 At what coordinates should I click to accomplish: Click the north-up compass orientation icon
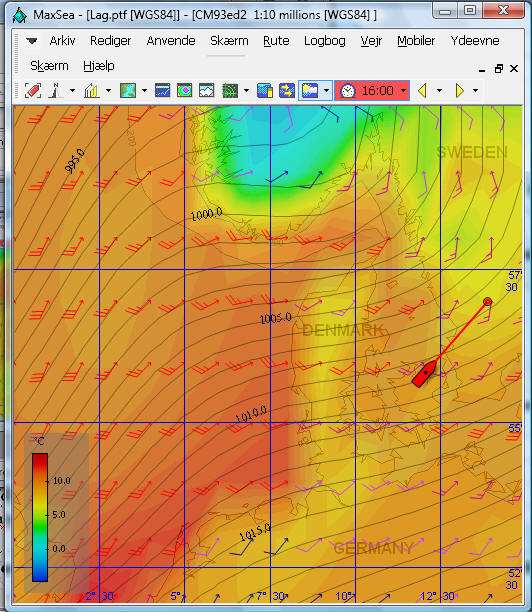55,91
